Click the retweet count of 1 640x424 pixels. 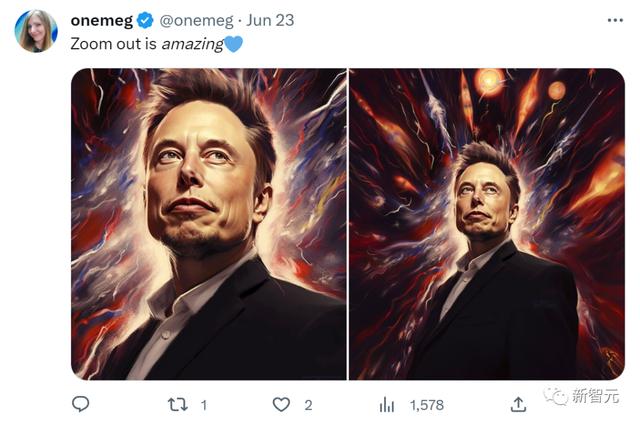pos(204,405)
